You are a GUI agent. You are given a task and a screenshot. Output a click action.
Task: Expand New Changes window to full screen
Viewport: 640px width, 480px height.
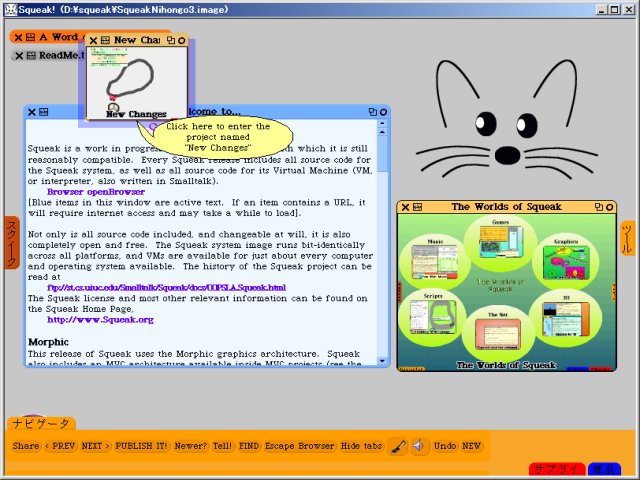[x=171, y=40]
